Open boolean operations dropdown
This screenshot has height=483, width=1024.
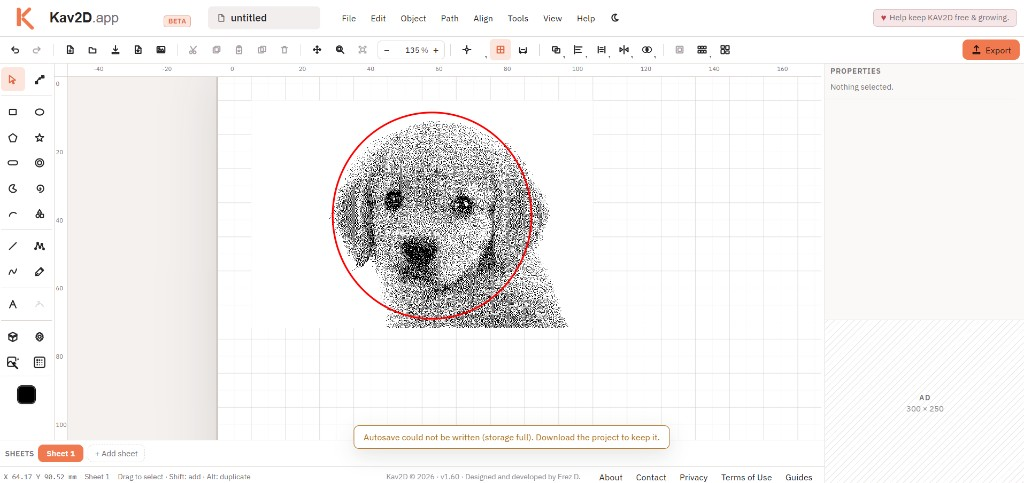pyautogui.click(x=556, y=50)
